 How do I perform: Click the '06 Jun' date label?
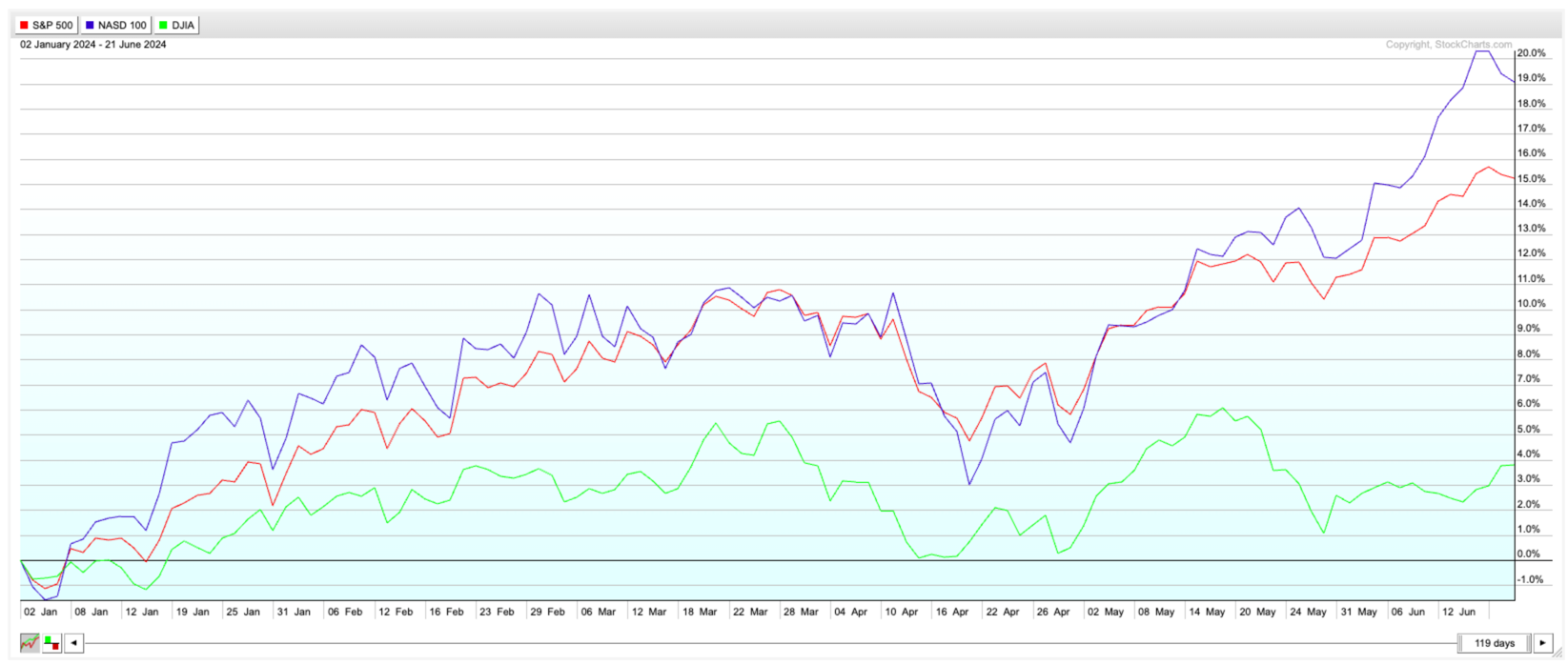1409,612
